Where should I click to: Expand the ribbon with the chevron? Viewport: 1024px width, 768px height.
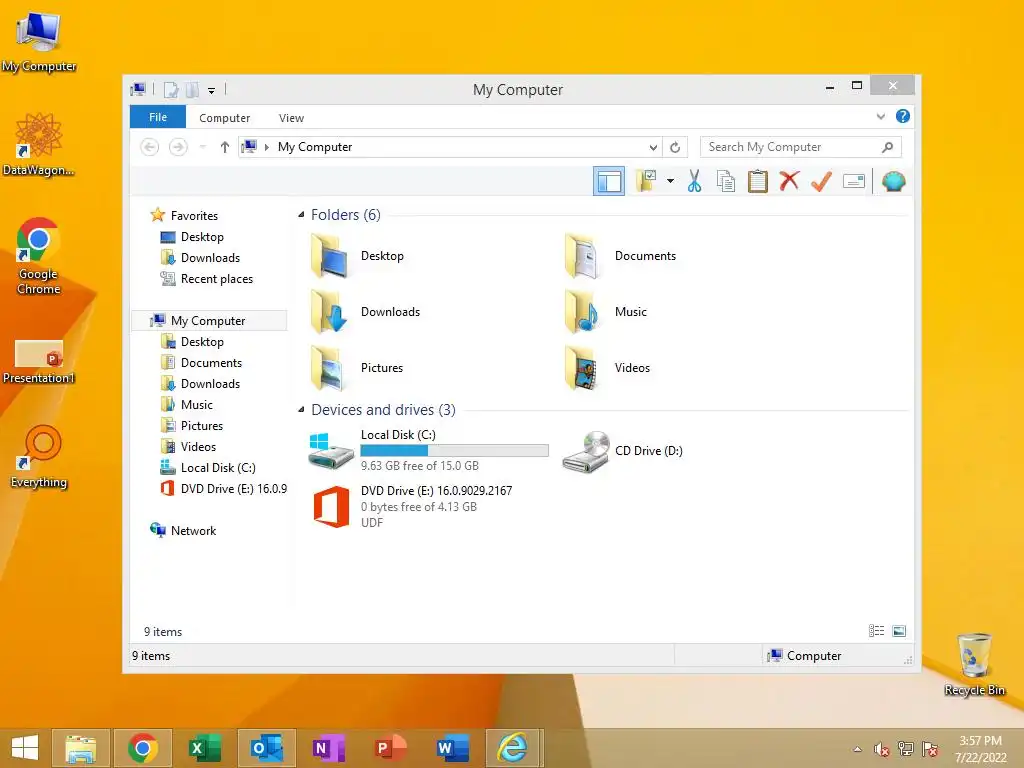click(x=880, y=117)
